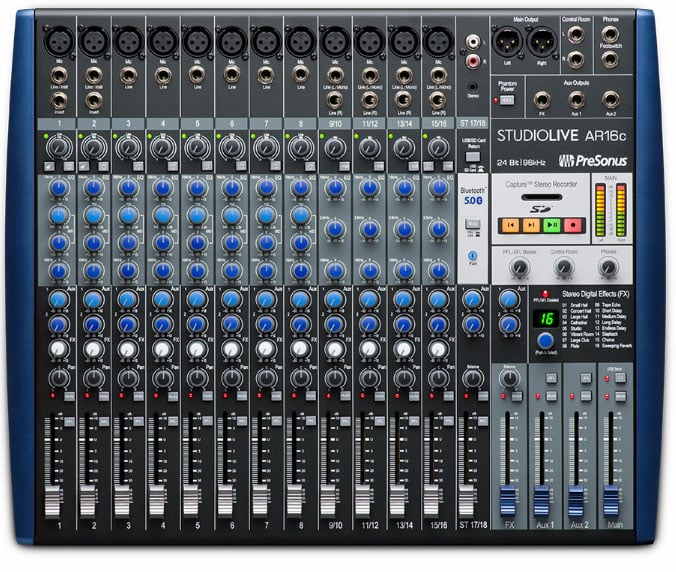Click channel 9/10 Line R input jack
676x572 pixels.
335,100
